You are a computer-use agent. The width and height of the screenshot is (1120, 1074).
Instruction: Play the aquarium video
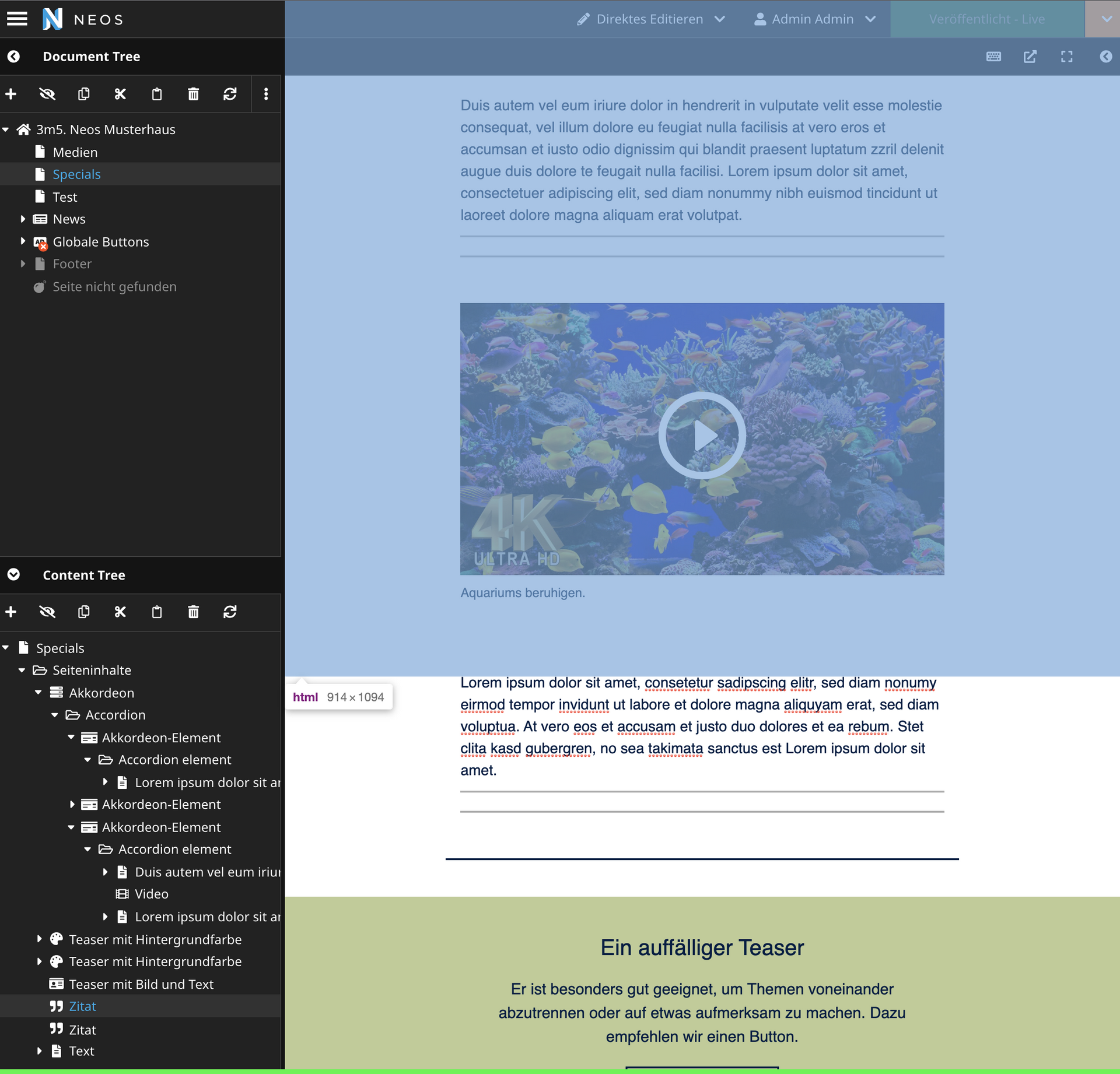tap(702, 436)
